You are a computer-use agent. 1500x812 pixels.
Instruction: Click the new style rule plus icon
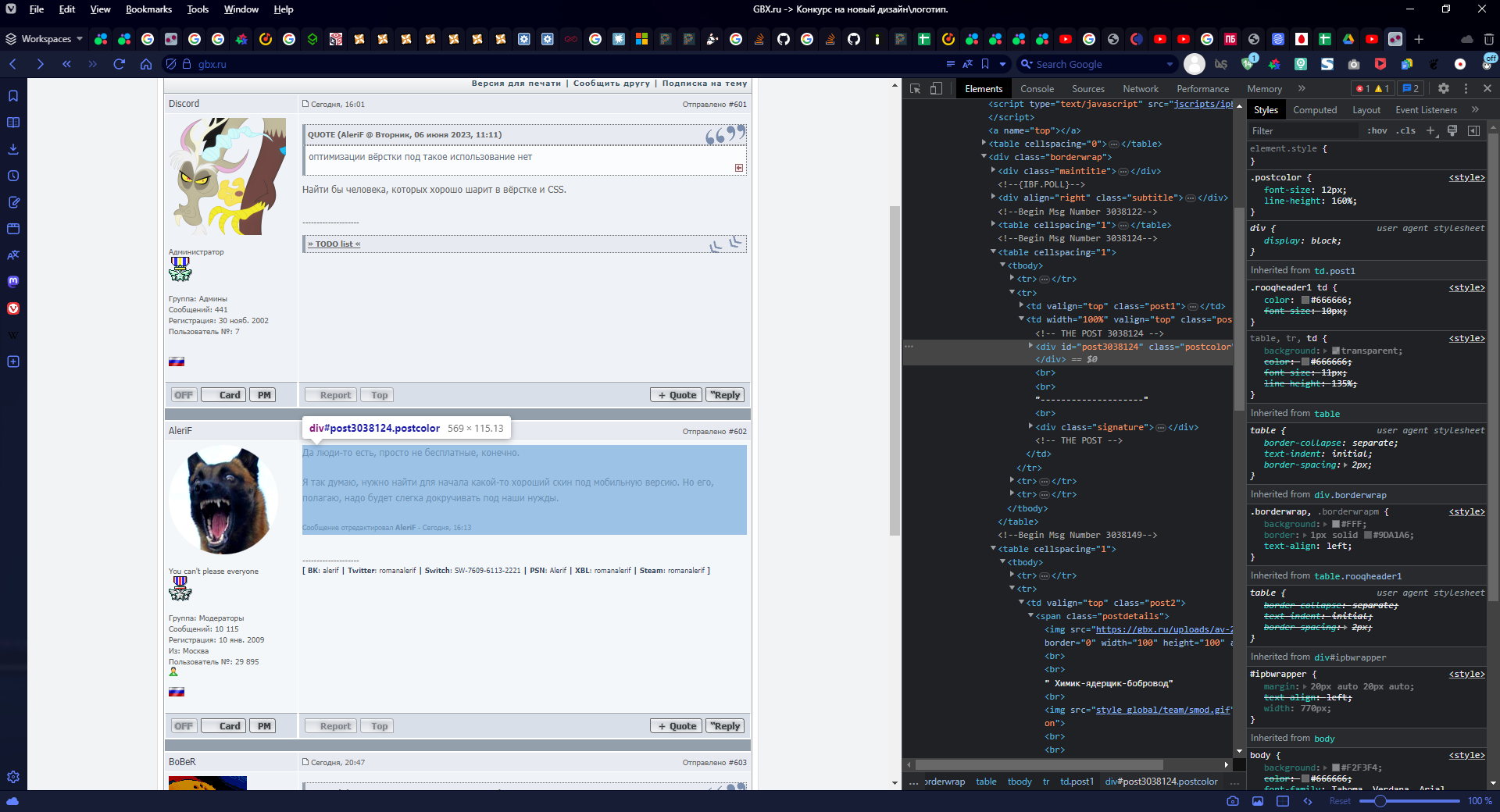tap(1430, 130)
